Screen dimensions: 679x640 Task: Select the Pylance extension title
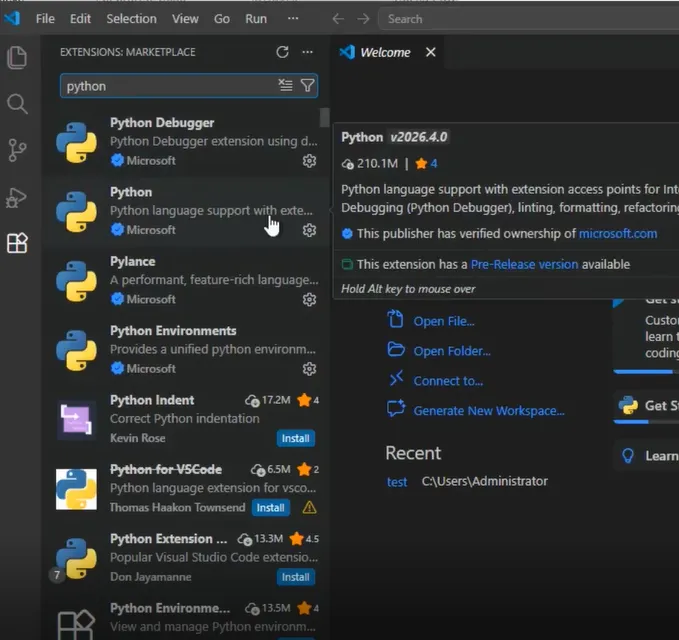point(133,262)
